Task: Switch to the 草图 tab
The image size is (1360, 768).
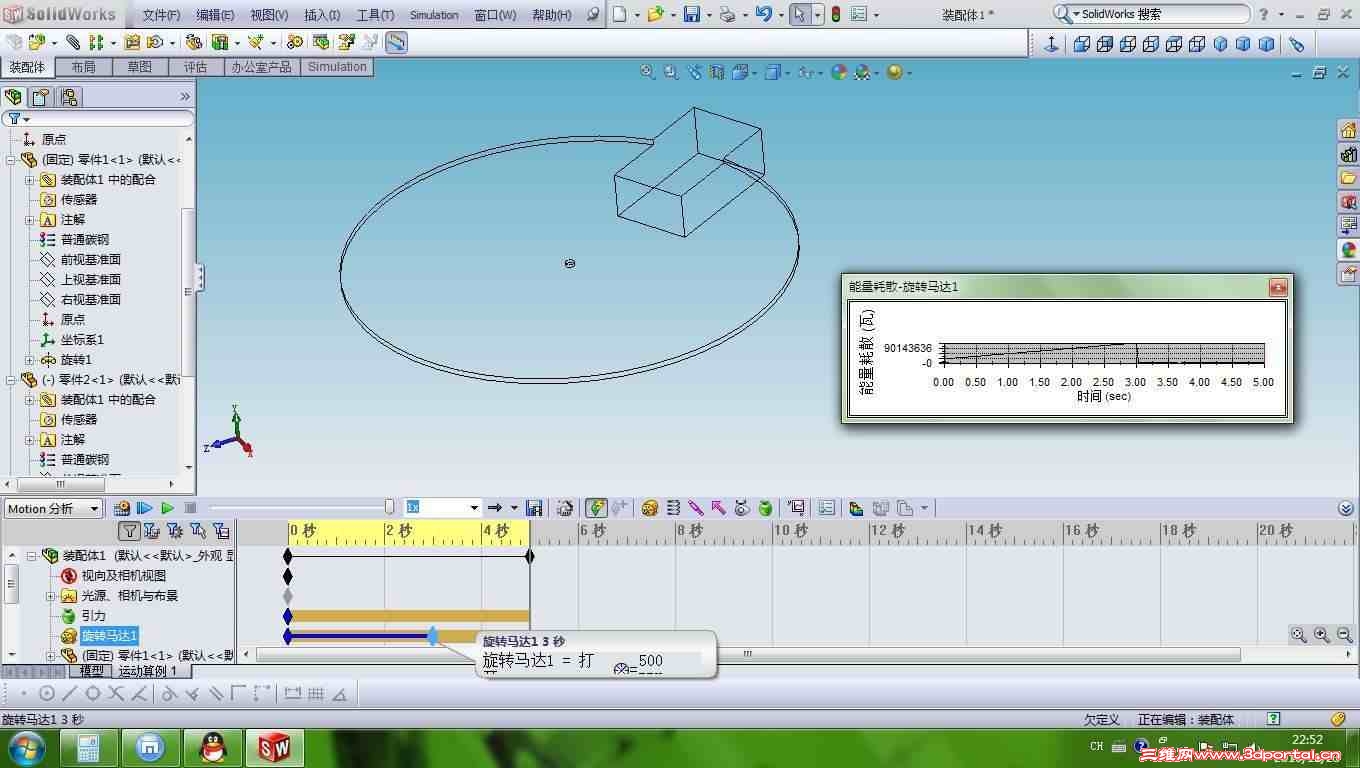Action: tap(140, 67)
